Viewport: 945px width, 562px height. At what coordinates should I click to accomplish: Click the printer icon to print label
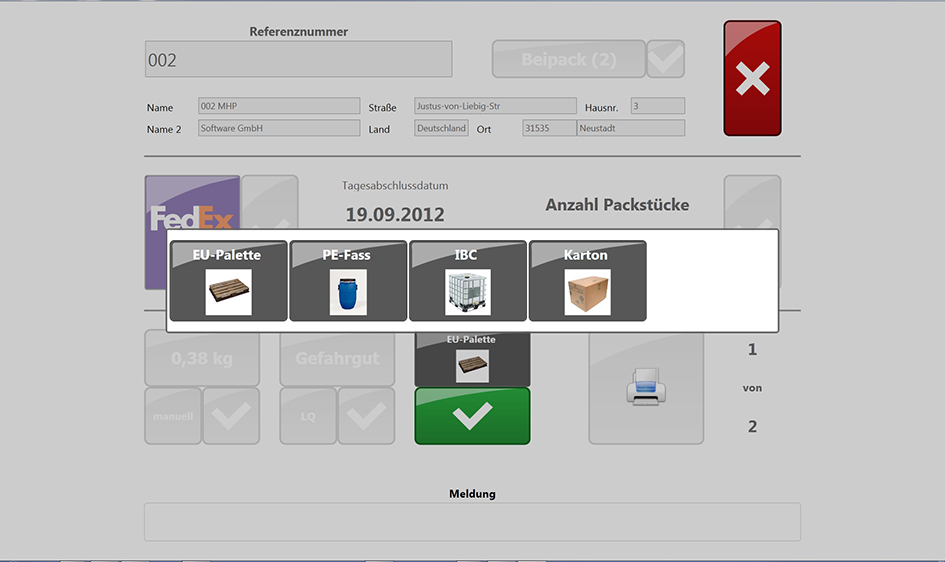coord(645,387)
